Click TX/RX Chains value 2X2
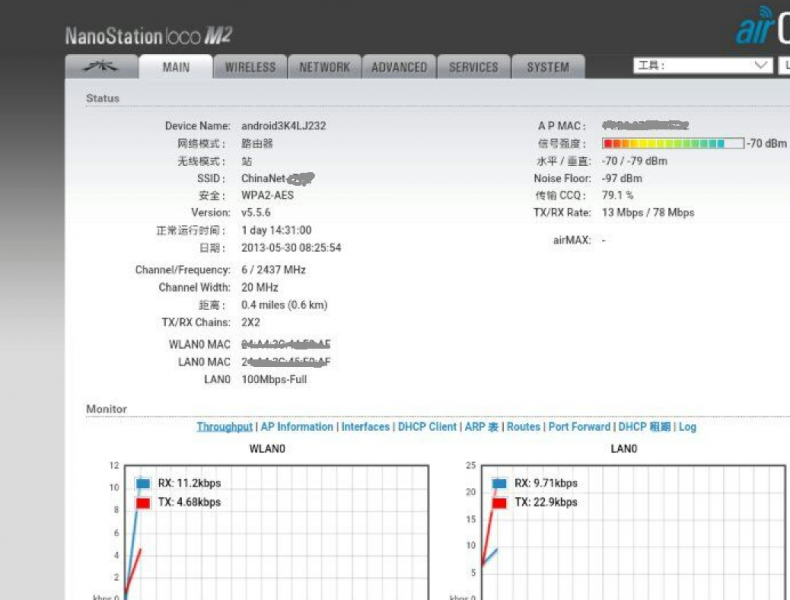This screenshot has height=600, width=790. click(x=251, y=322)
